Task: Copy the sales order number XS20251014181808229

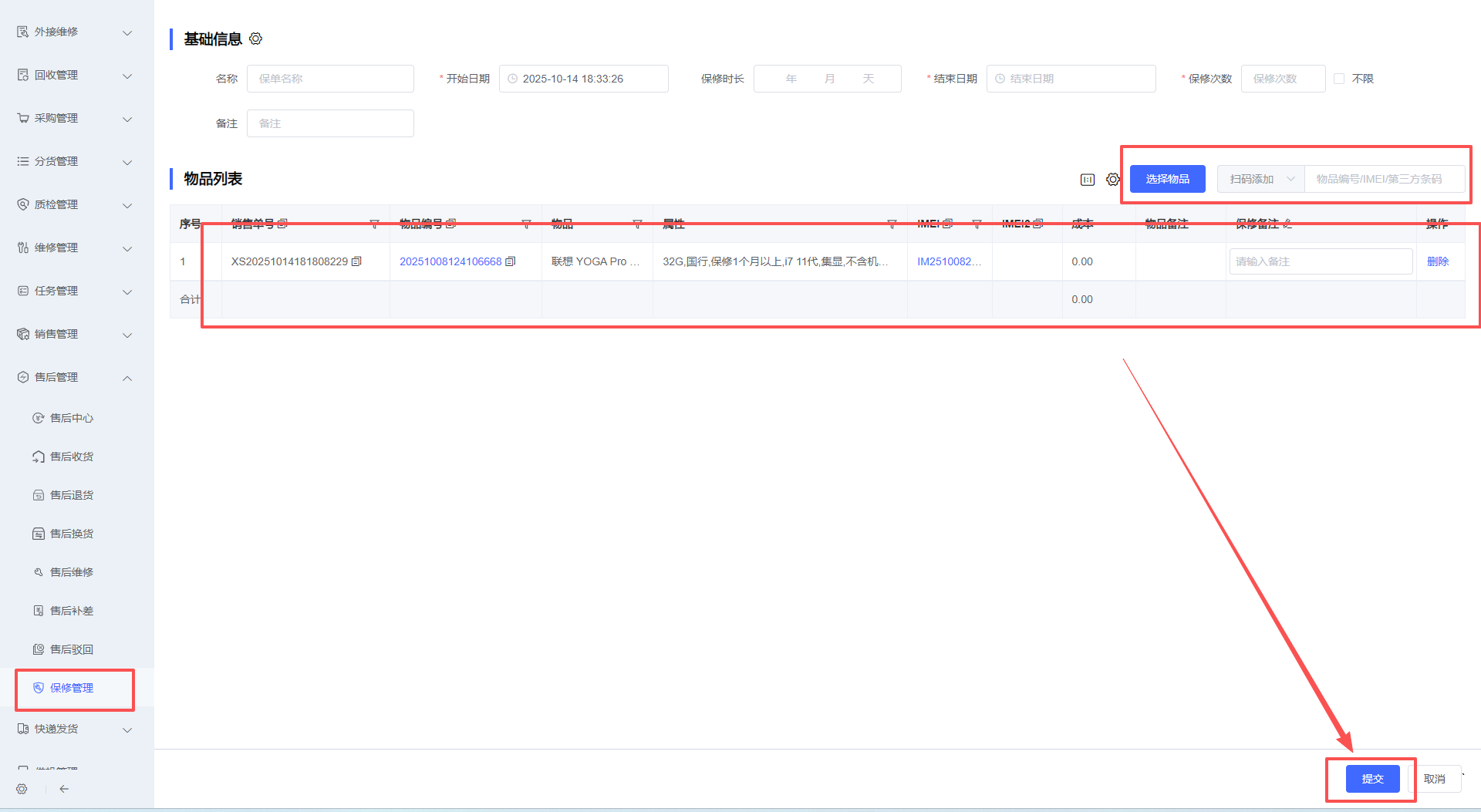Action: coord(356,261)
